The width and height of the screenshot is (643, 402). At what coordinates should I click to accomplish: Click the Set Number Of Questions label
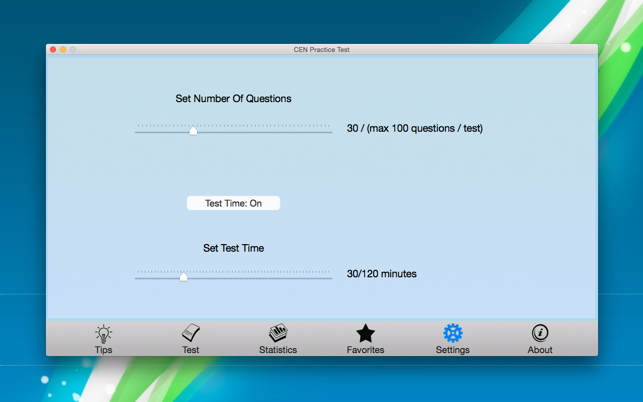[233, 98]
